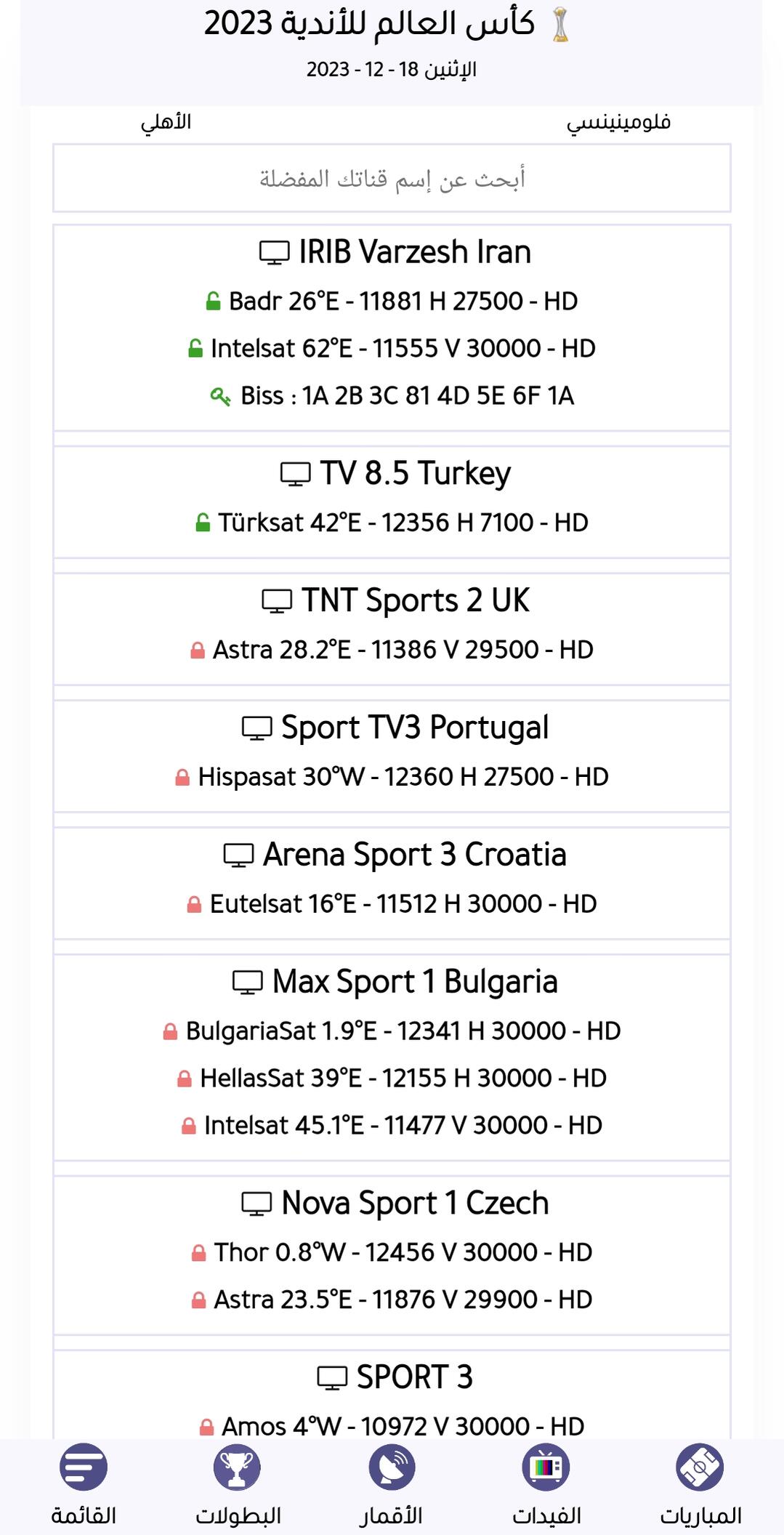Select the TNT Sports 2 UK channel
The width and height of the screenshot is (784, 1535).
(415, 601)
